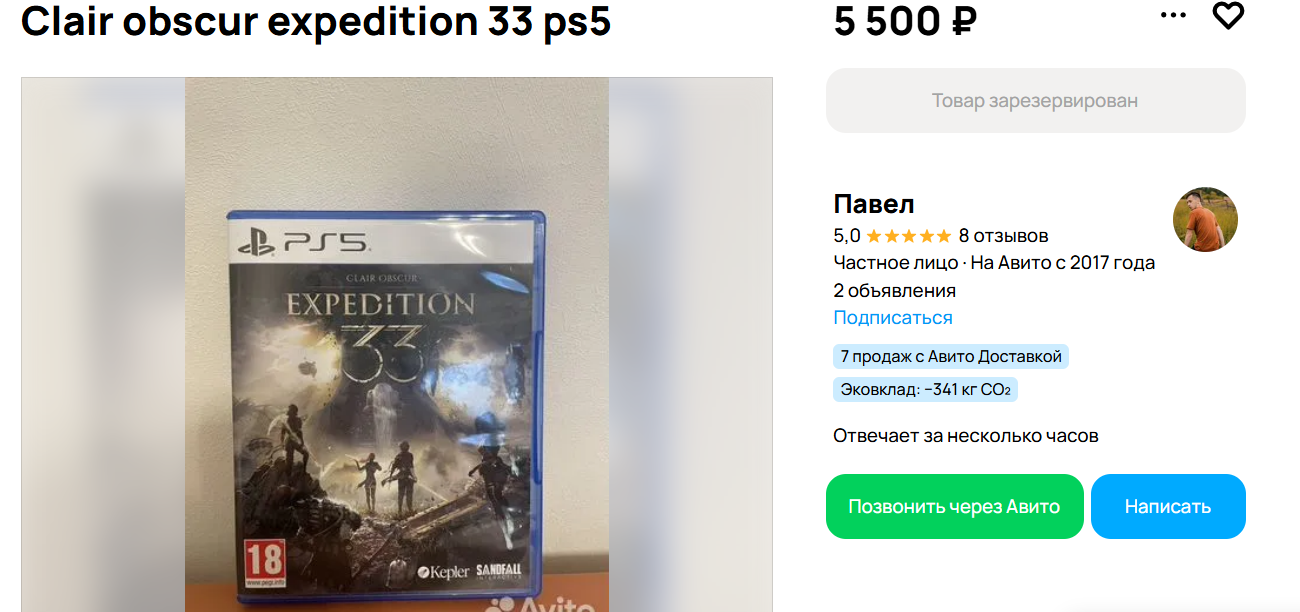The height and width of the screenshot is (612, 1300).
Task: Subscribe to seller via Подписаться
Action: click(893, 317)
